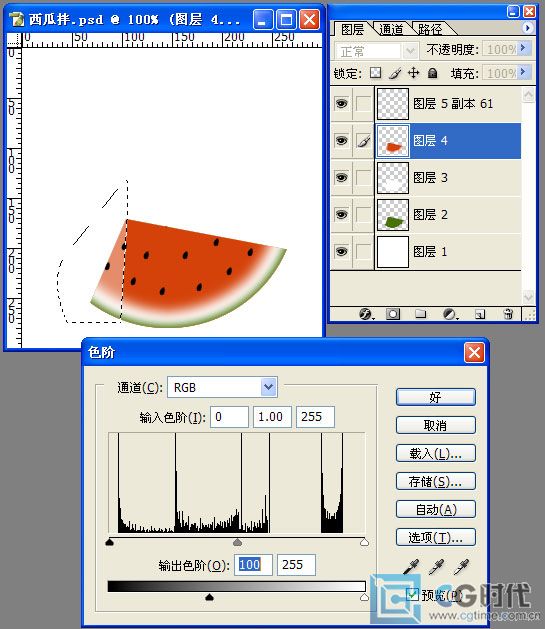Switch to the 图层 tab
The image size is (545, 629).
[x=352, y=29]
